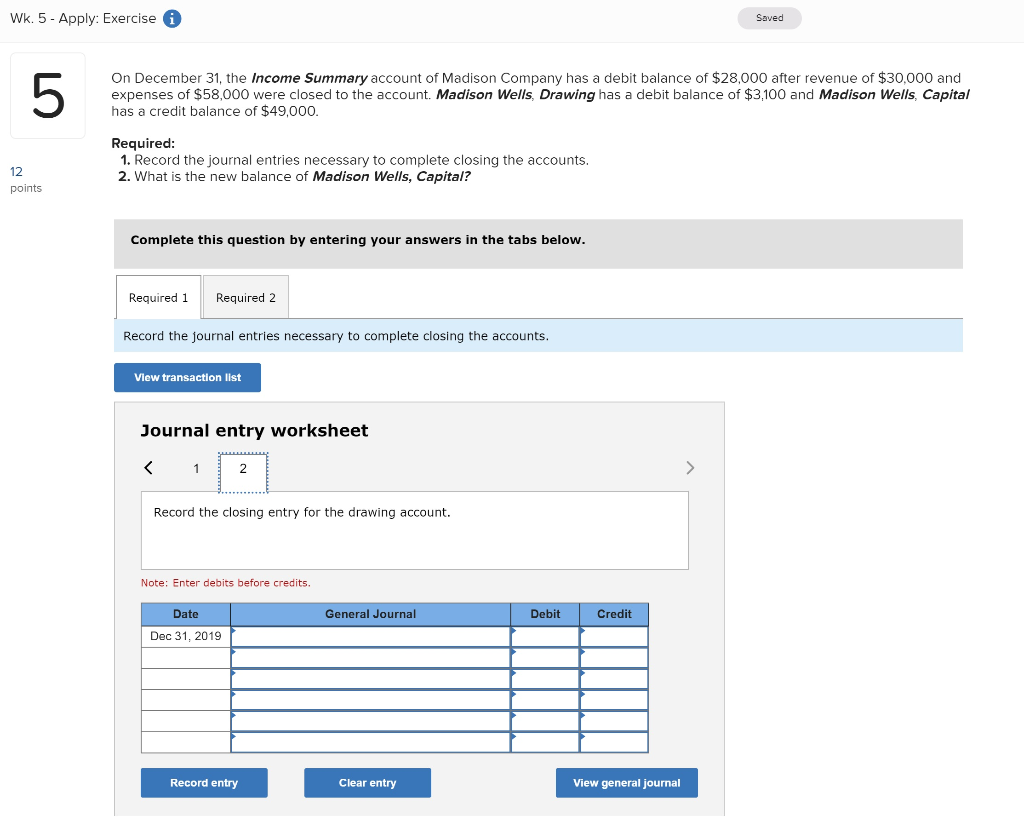Open the Credit cell dropdown in the first row
This screenshot has width=1024, height=833.
tap(581, 630)
